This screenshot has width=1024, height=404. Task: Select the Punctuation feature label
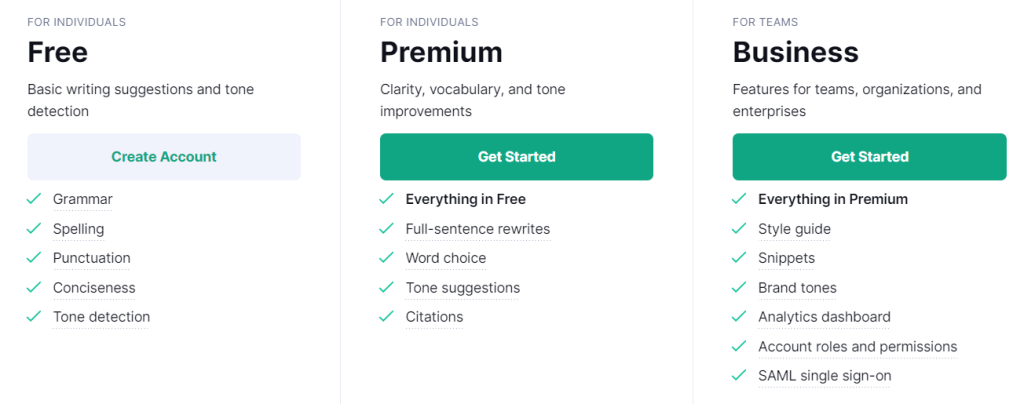91,258
